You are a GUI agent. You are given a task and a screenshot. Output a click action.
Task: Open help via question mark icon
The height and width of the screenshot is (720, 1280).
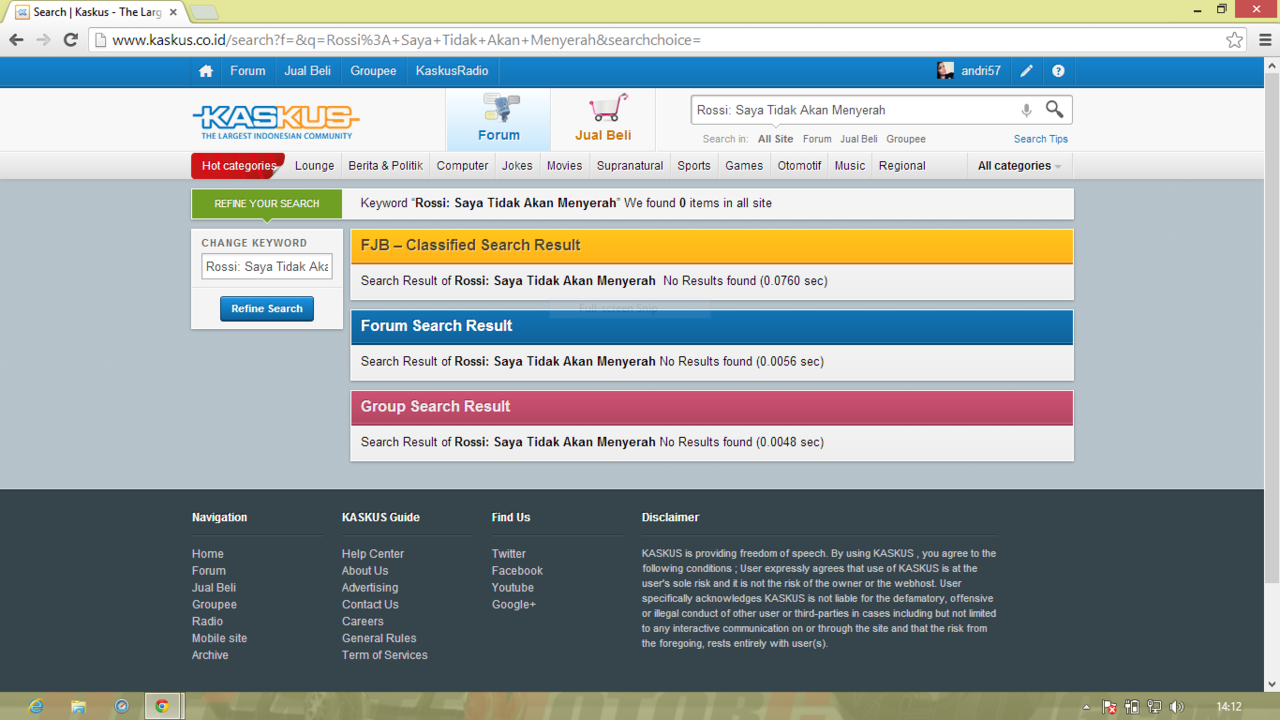(x=1058, y=71)
